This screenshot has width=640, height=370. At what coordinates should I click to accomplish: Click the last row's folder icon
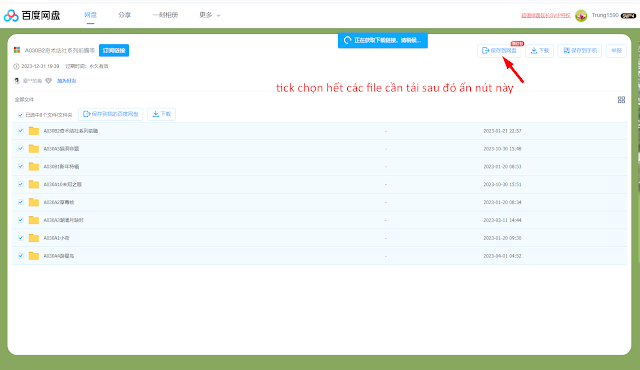(x=34, y=256)
